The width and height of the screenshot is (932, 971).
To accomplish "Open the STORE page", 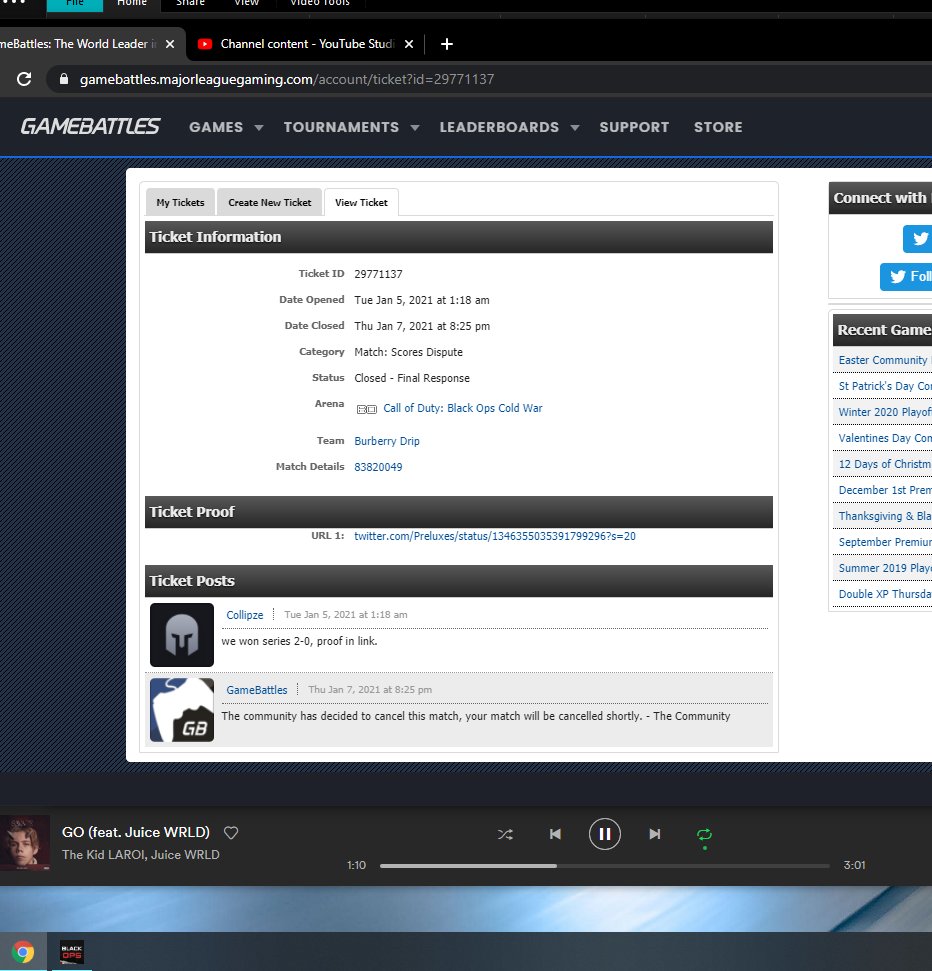I will [718, 127].
